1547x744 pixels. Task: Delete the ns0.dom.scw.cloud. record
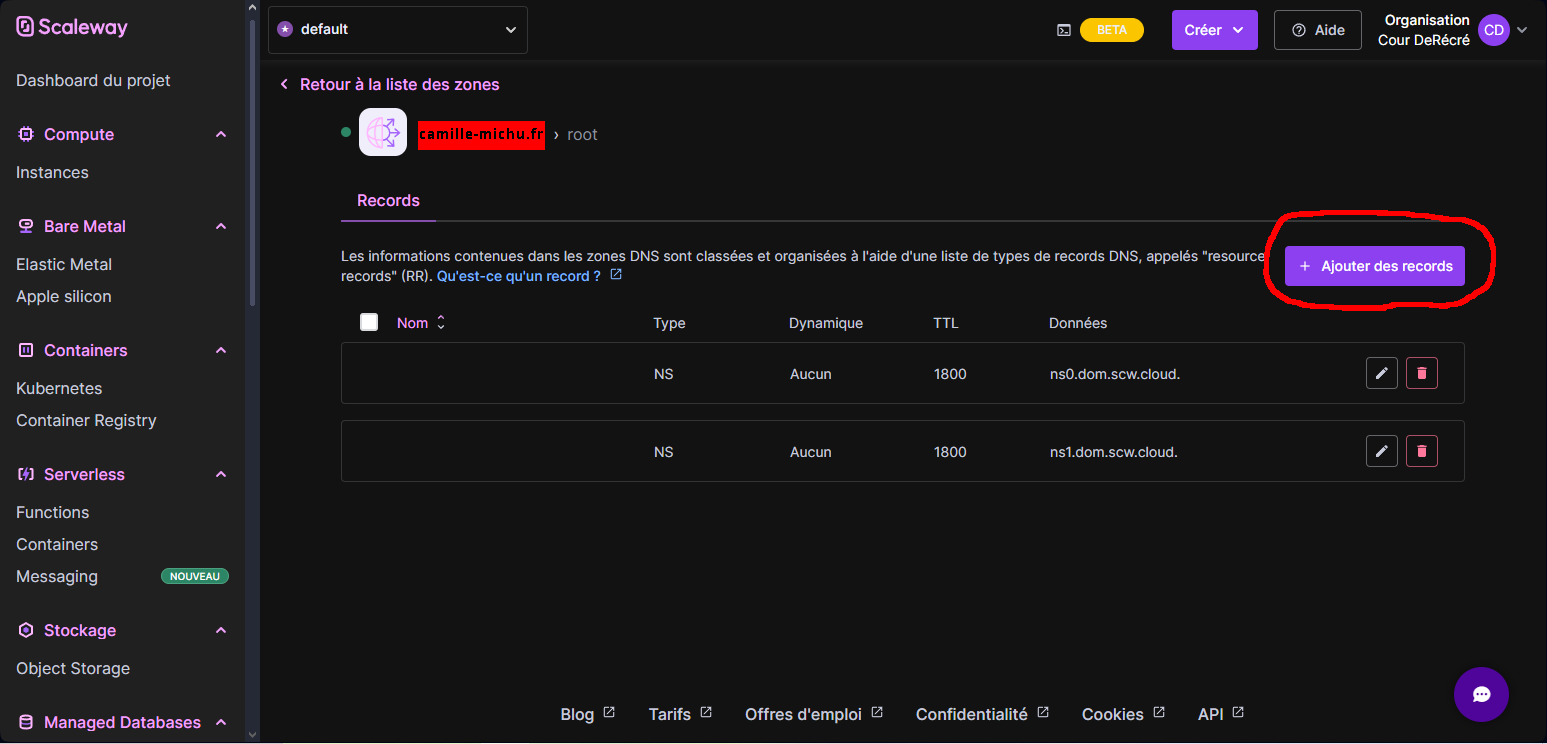click(x=1422, y=373)
